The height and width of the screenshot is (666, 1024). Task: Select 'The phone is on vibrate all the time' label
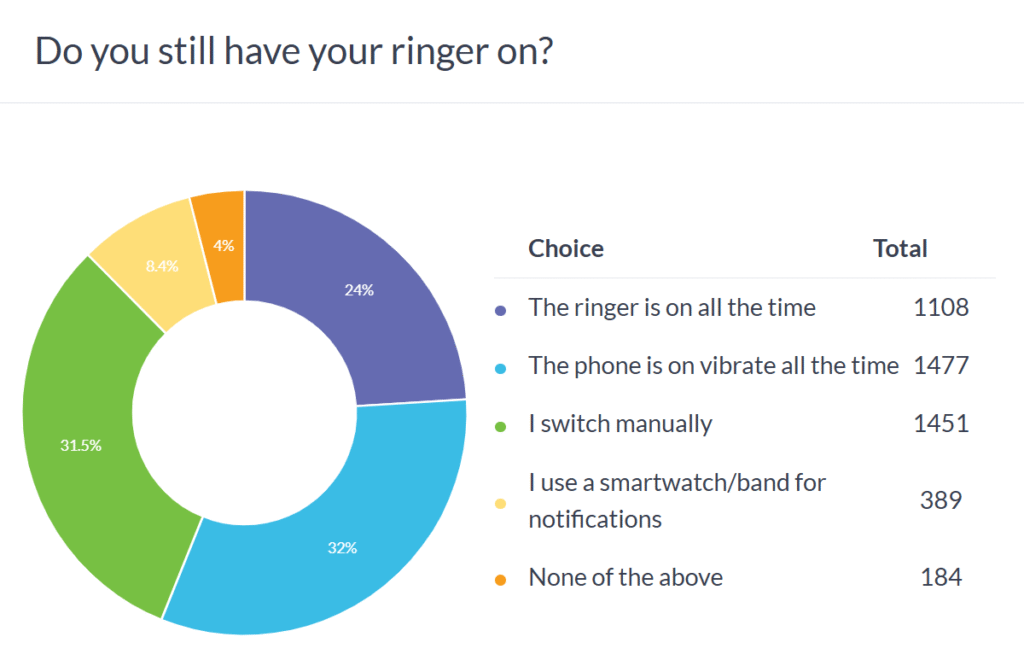click(x=714, y=366)
